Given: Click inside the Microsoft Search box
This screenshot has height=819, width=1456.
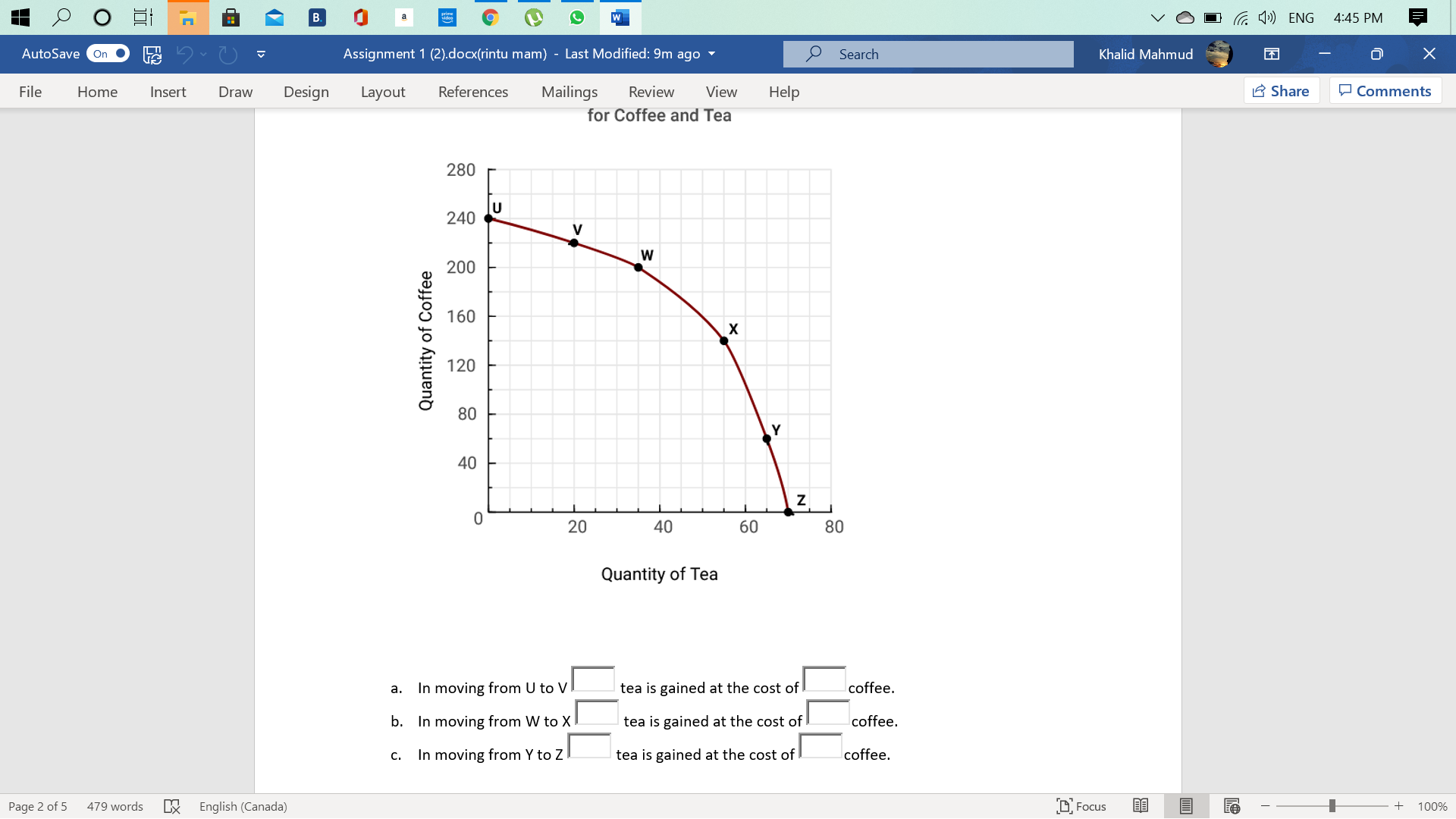Looking at the screenshot, I should click(927, 54).
